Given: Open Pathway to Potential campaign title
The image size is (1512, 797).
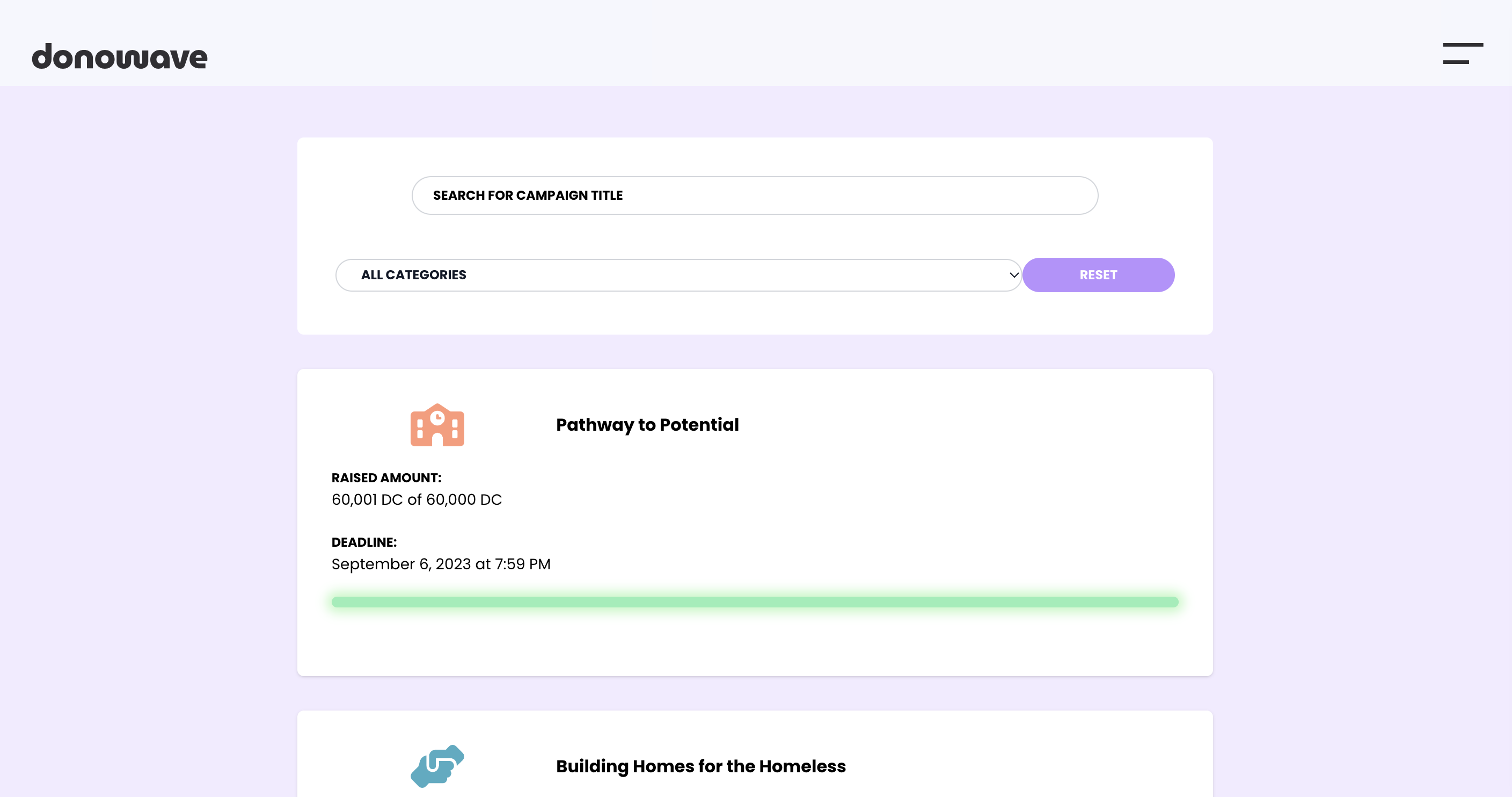Looking at the screenshot, I should [647, 425].
